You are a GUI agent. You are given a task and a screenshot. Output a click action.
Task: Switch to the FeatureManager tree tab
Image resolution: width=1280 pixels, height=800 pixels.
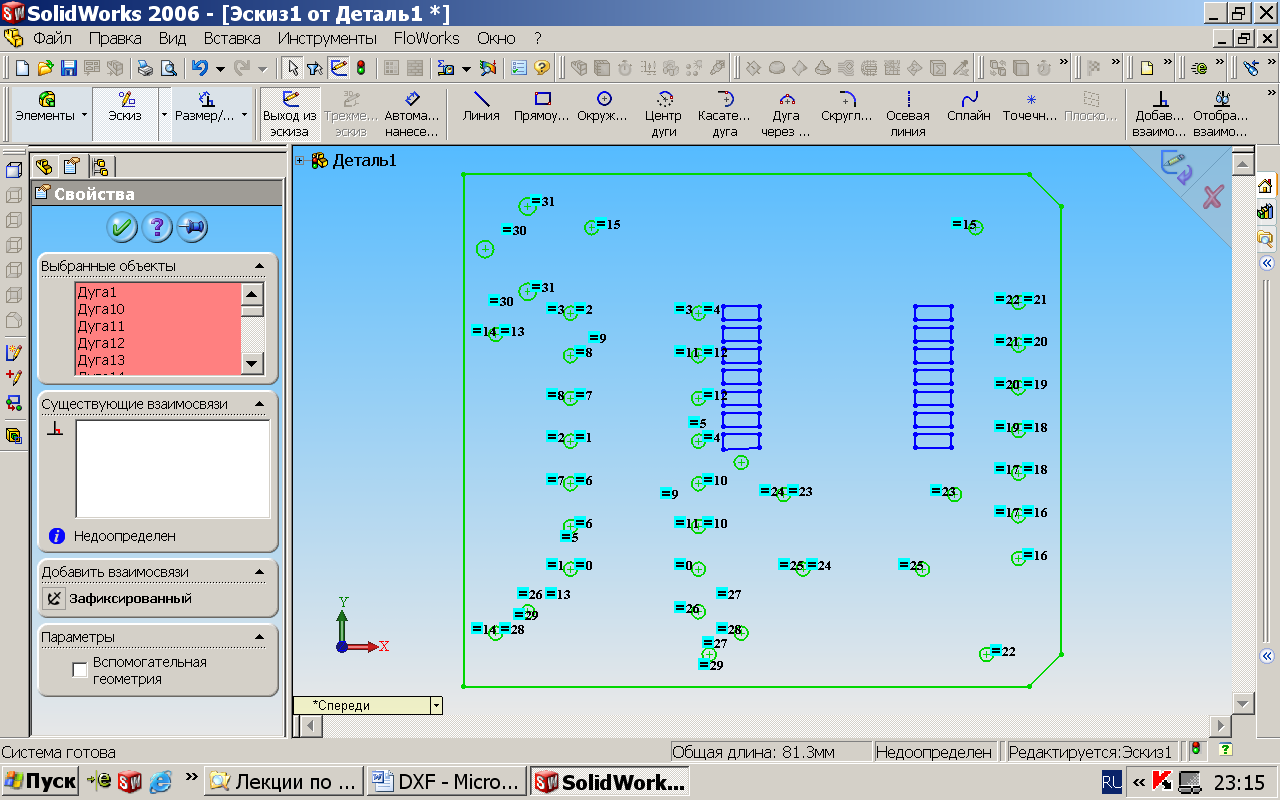click(x=44, y=166)
